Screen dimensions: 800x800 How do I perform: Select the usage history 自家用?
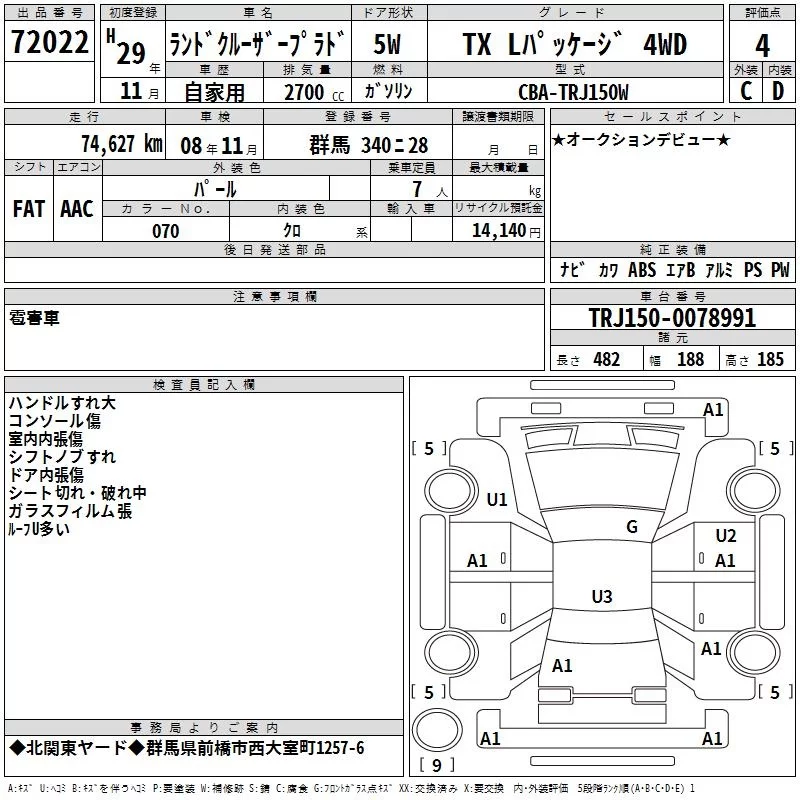pyautogui.click(x=214, y=92)
